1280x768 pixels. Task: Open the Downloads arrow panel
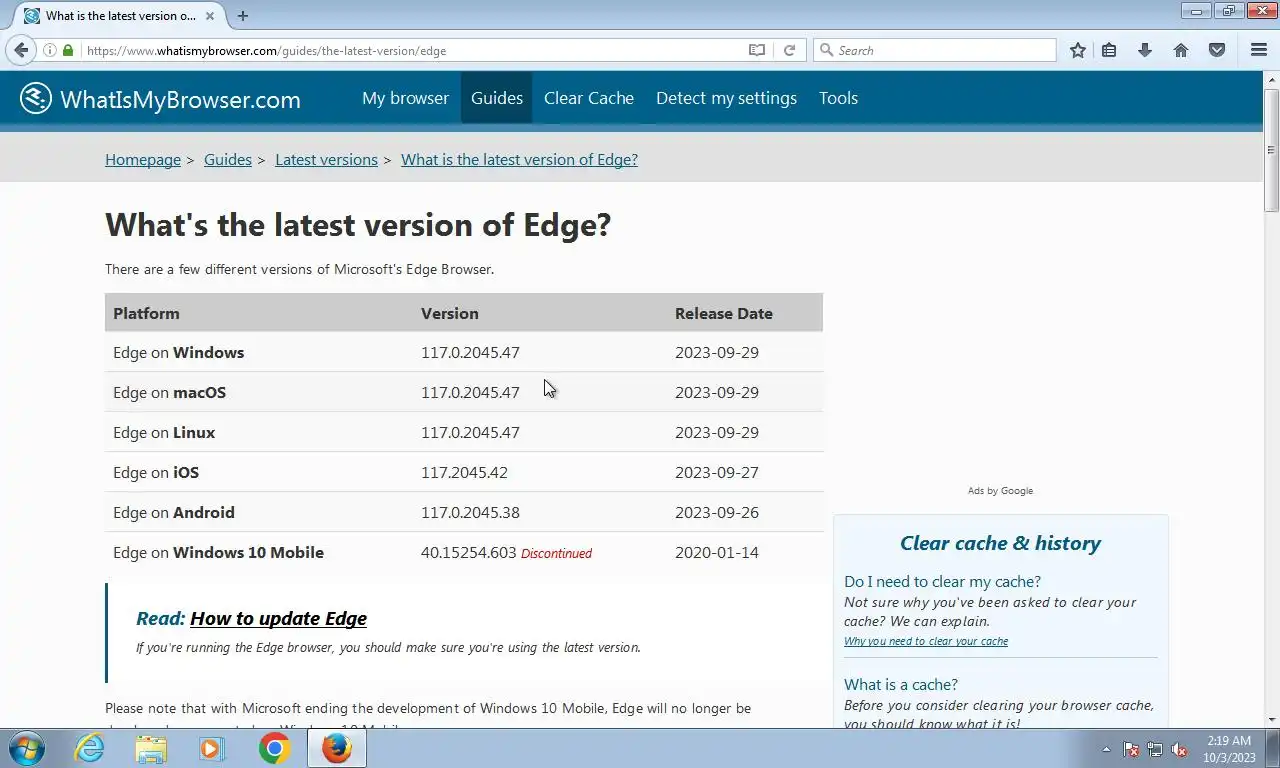click(1145, 50)
